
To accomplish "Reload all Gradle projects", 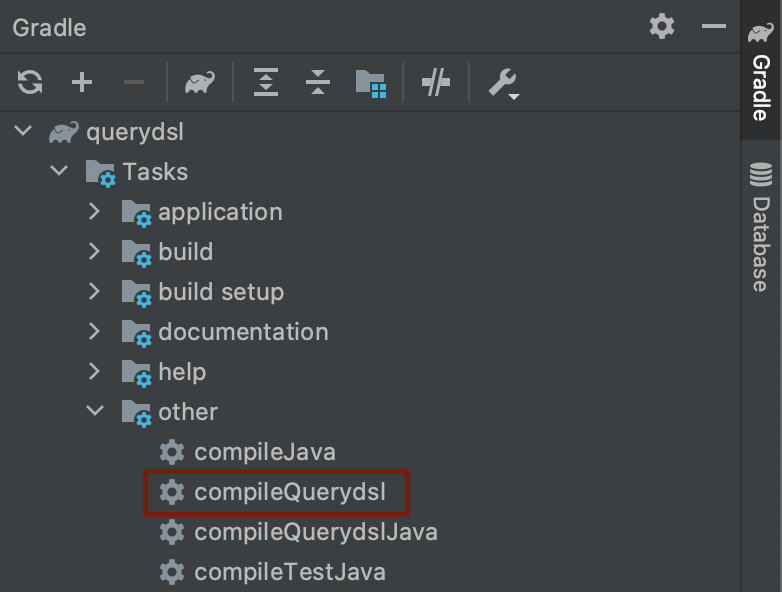I will 30,82.
